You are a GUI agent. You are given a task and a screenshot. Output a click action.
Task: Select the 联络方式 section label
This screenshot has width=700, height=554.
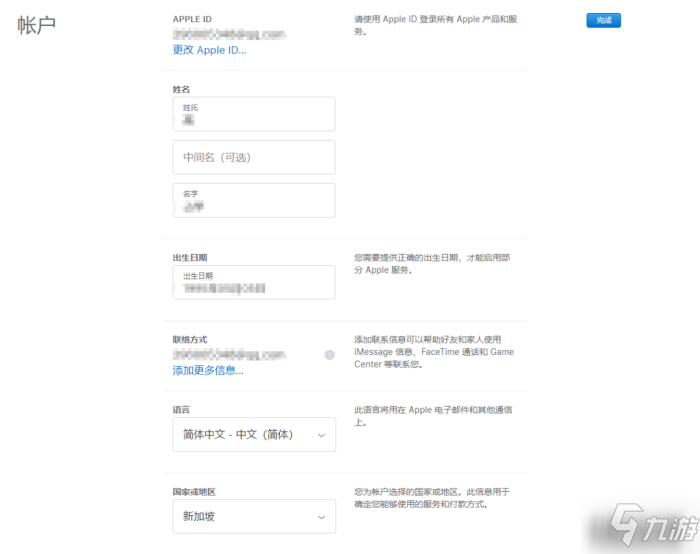[190, 339]
